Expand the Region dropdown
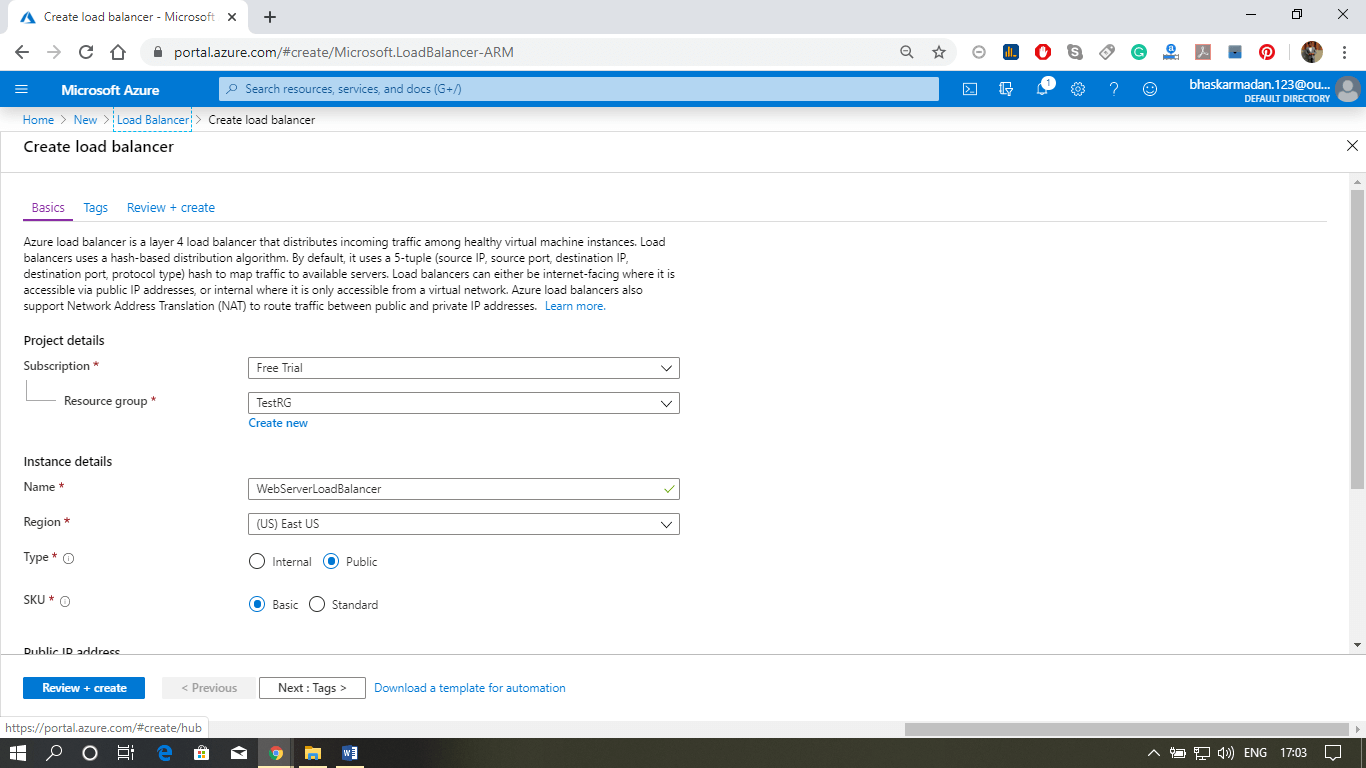 (x=464, y=524)
